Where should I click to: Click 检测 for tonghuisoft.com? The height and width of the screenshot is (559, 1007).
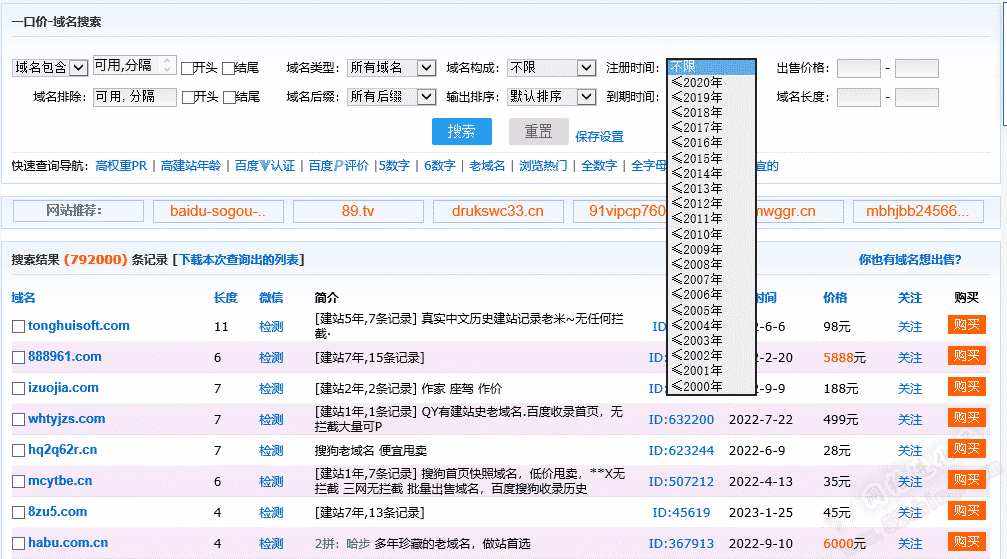point(271,326)
